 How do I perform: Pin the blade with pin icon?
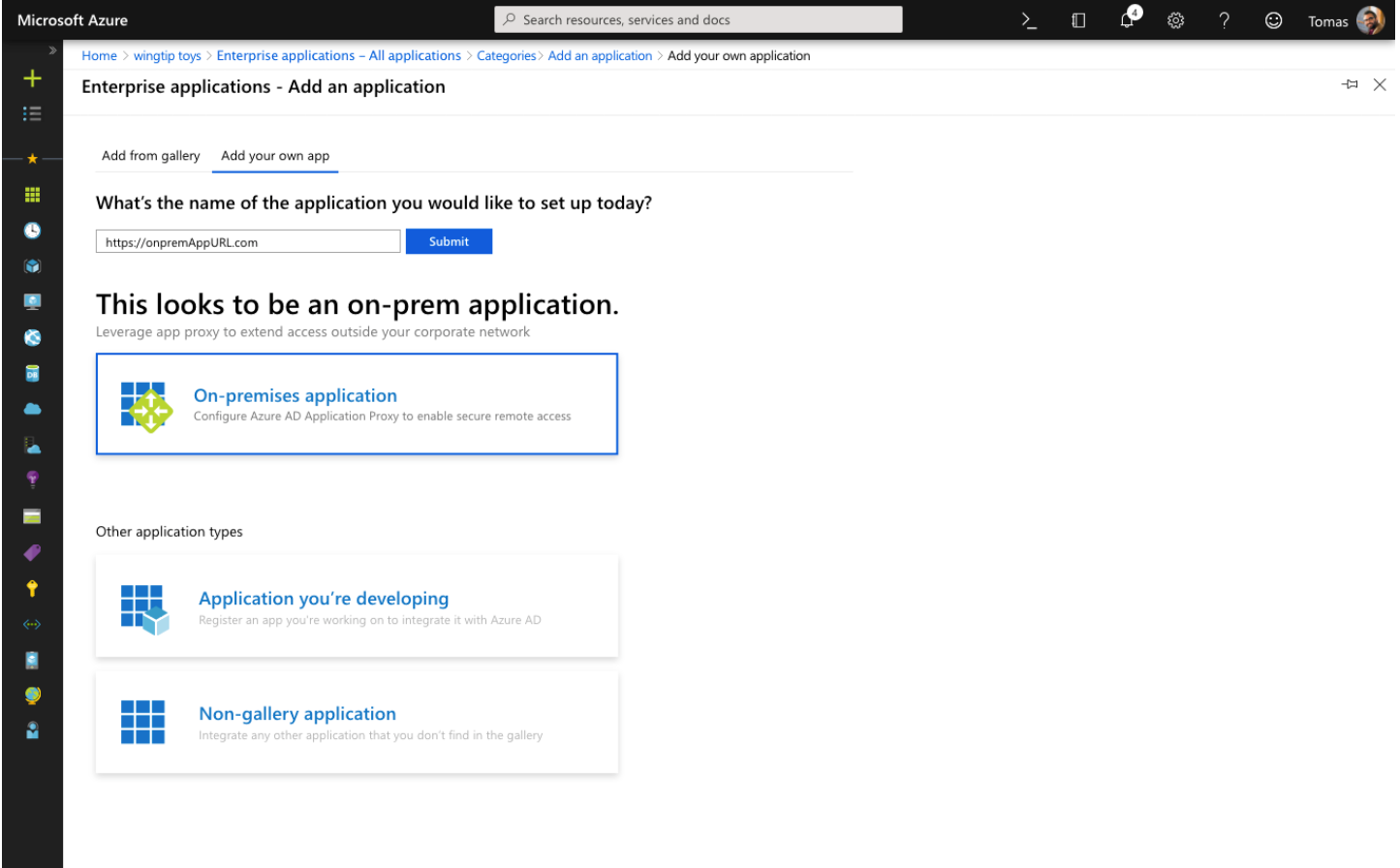1350,85
